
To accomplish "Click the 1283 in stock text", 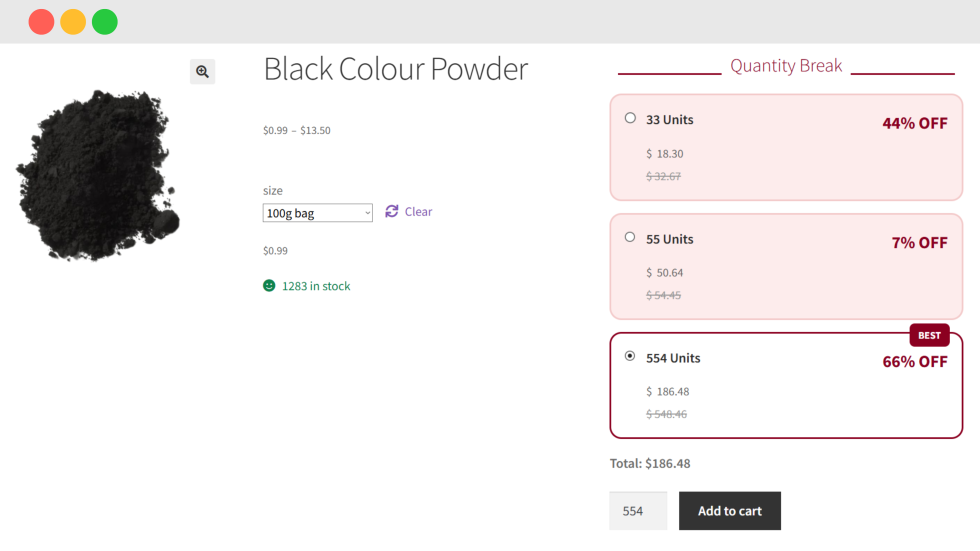I will click(316, 286).
